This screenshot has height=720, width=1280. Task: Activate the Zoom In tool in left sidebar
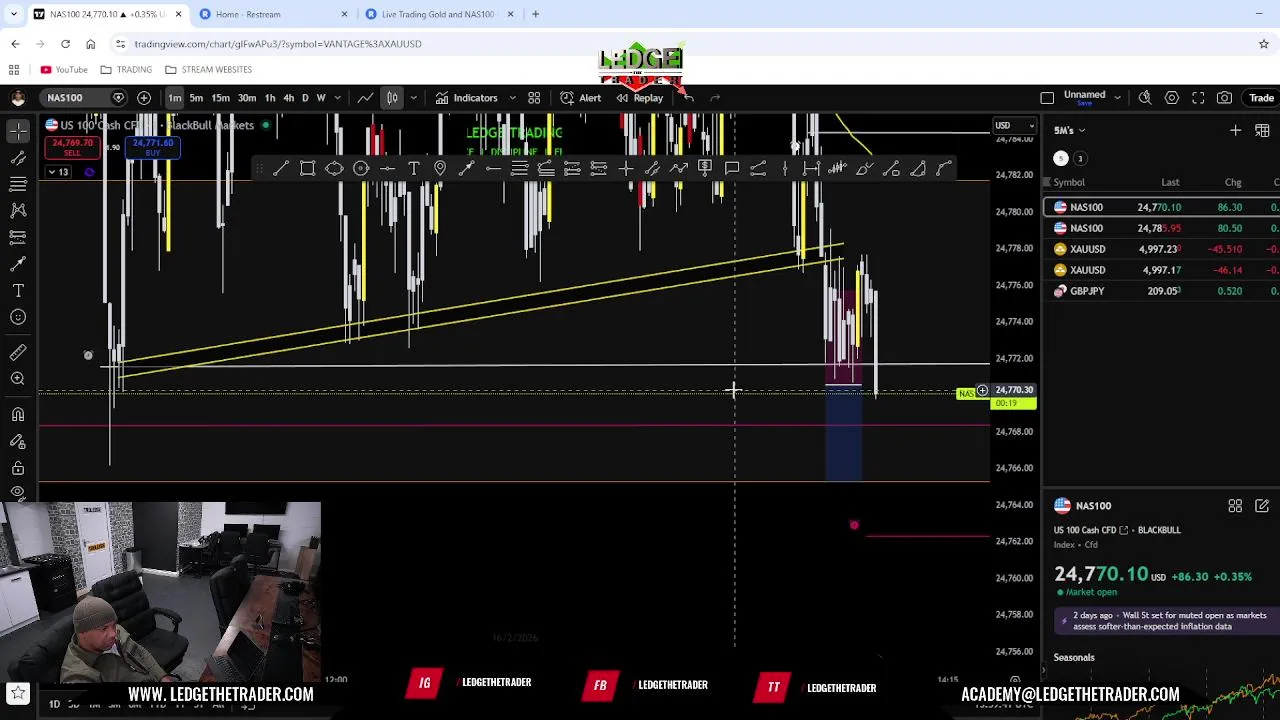click(x=18, y=379)
